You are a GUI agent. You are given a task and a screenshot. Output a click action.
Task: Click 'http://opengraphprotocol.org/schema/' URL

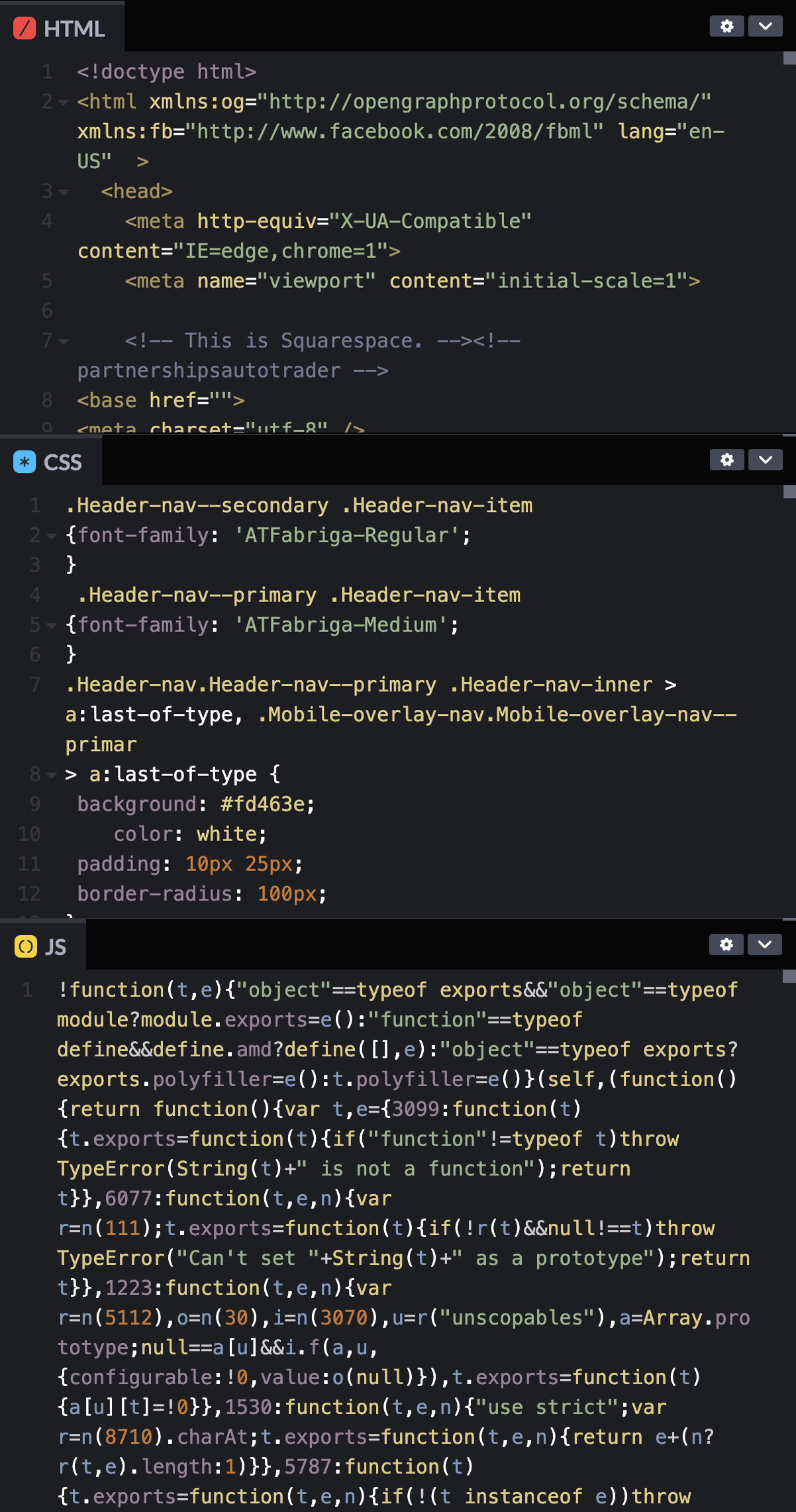484,101
